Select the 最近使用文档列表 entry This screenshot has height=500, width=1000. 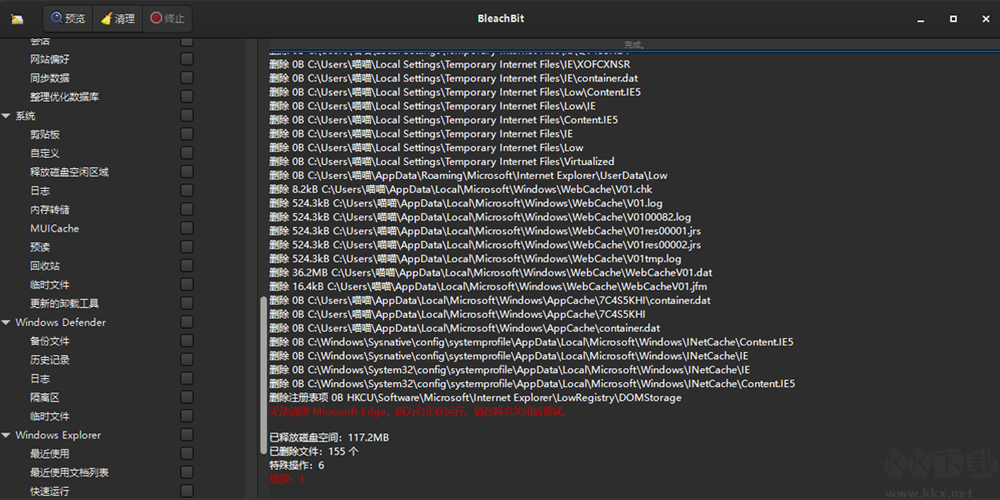pos(69,473)
